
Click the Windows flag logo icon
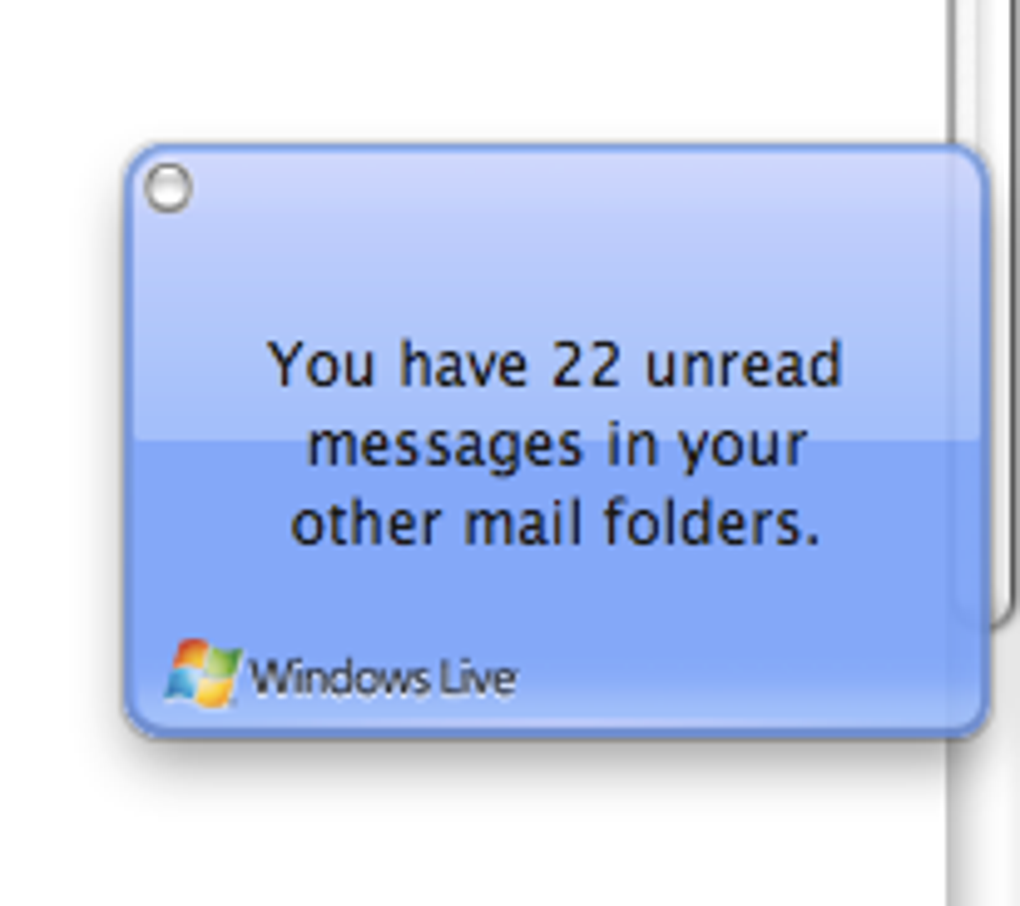click(203, 673)
